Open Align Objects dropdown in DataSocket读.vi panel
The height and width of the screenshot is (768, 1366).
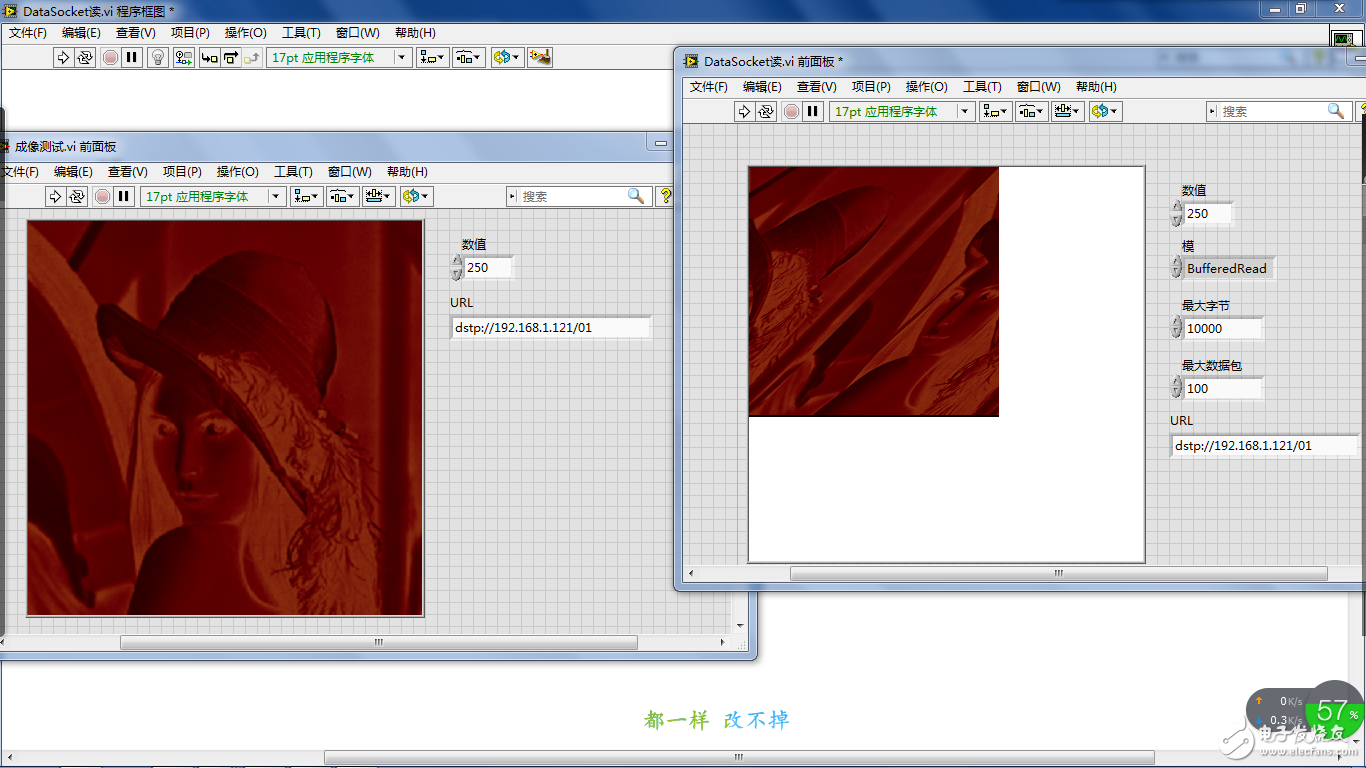tap(996, 112)
